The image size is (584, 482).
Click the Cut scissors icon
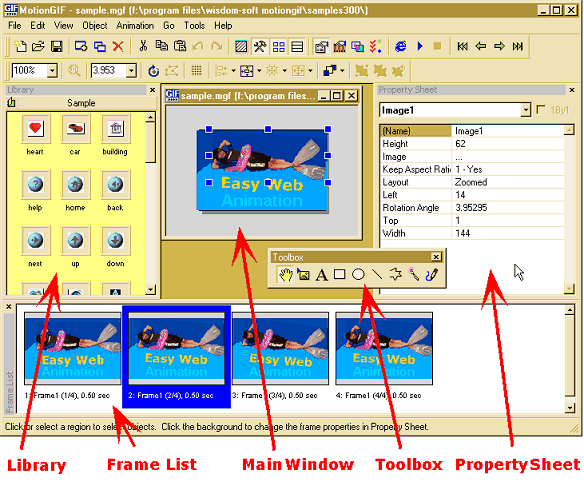click(143, 46)
